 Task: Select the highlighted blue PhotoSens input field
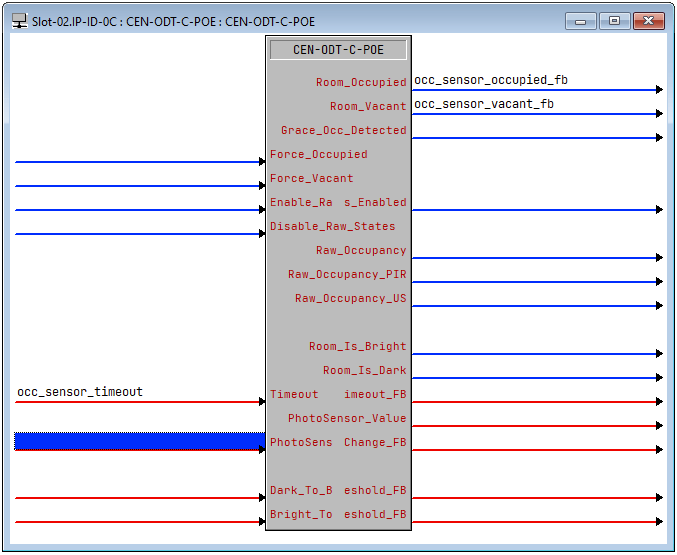[x=139, y=441]
